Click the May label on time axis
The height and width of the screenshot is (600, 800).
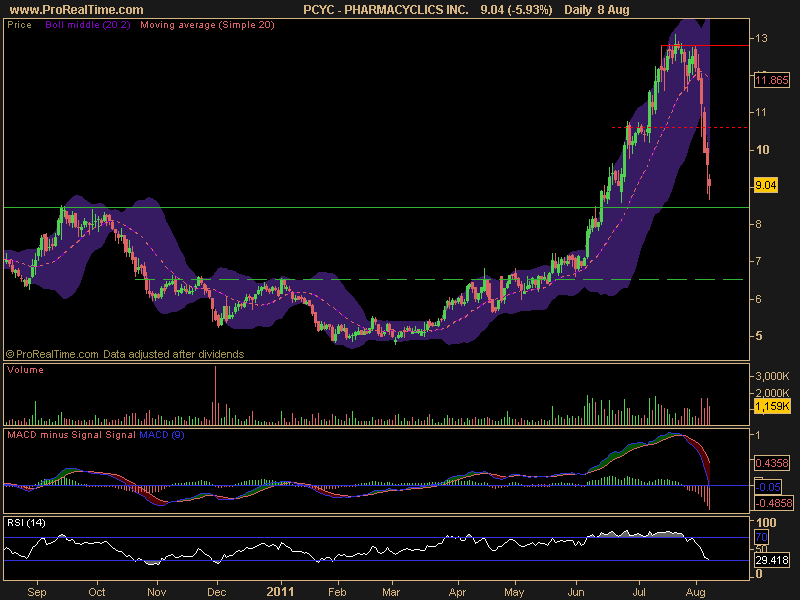click(x=514, y=592)
